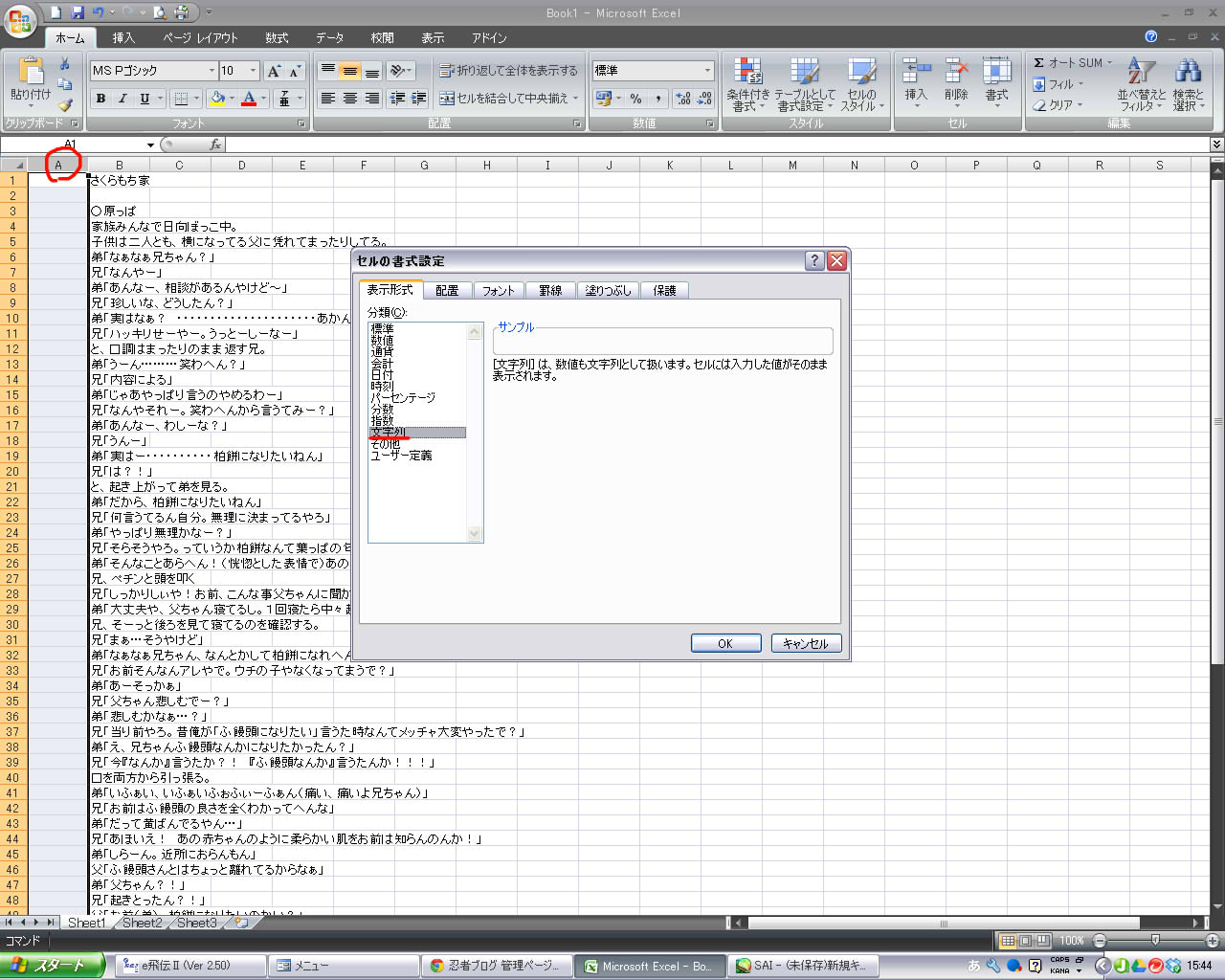
Task: Toggle wrap text (折り返して全体を表示する)
Action: [x=508, y=71]
